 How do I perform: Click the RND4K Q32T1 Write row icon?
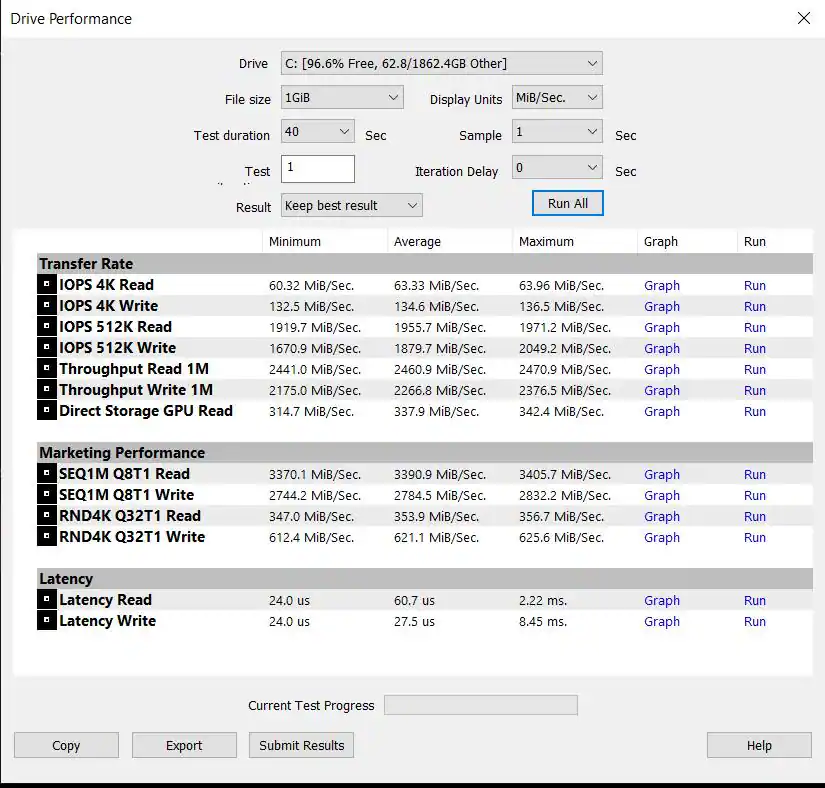coord(46,537)
